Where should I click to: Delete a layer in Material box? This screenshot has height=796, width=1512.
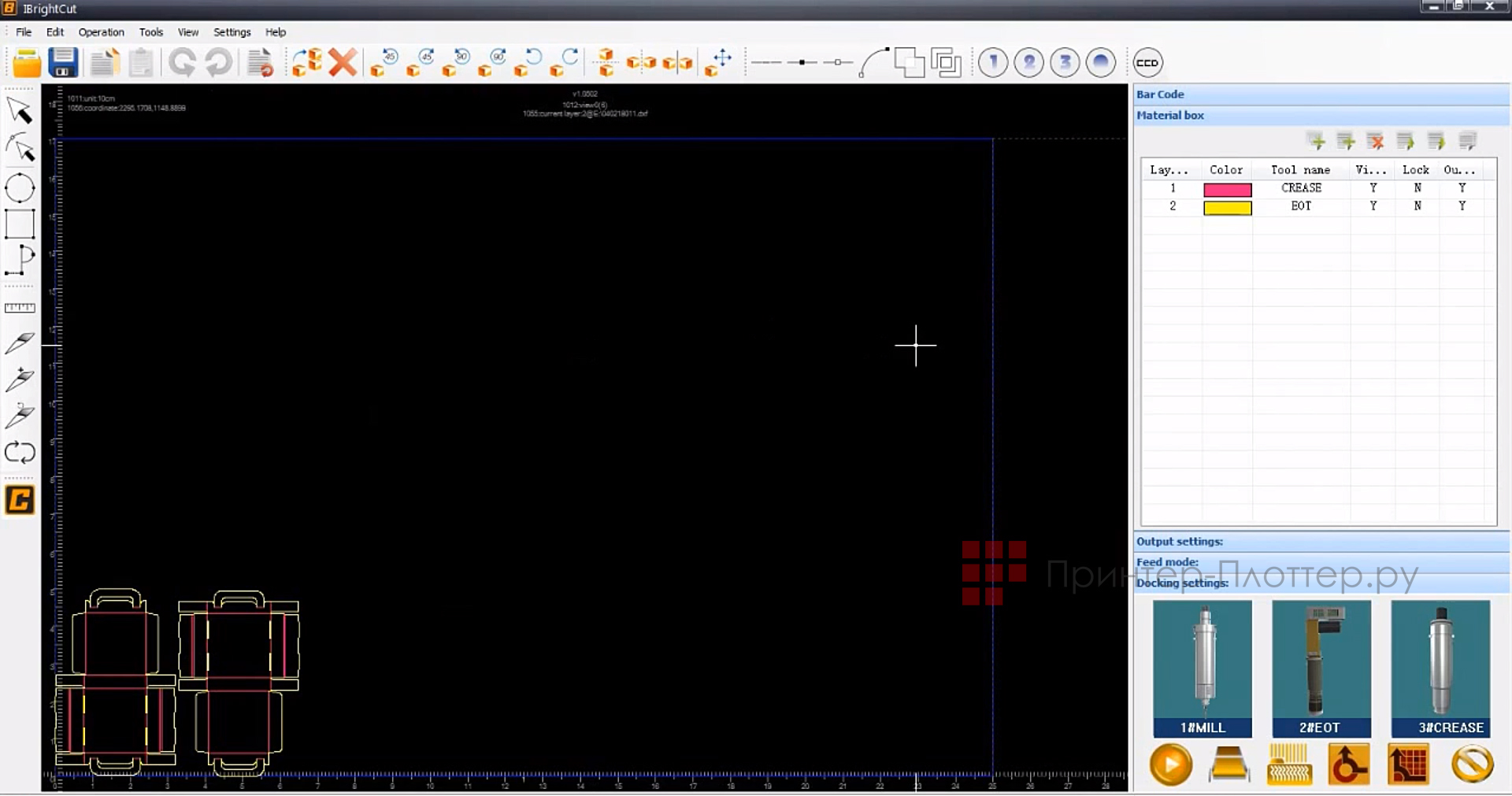pos(1375,141)
